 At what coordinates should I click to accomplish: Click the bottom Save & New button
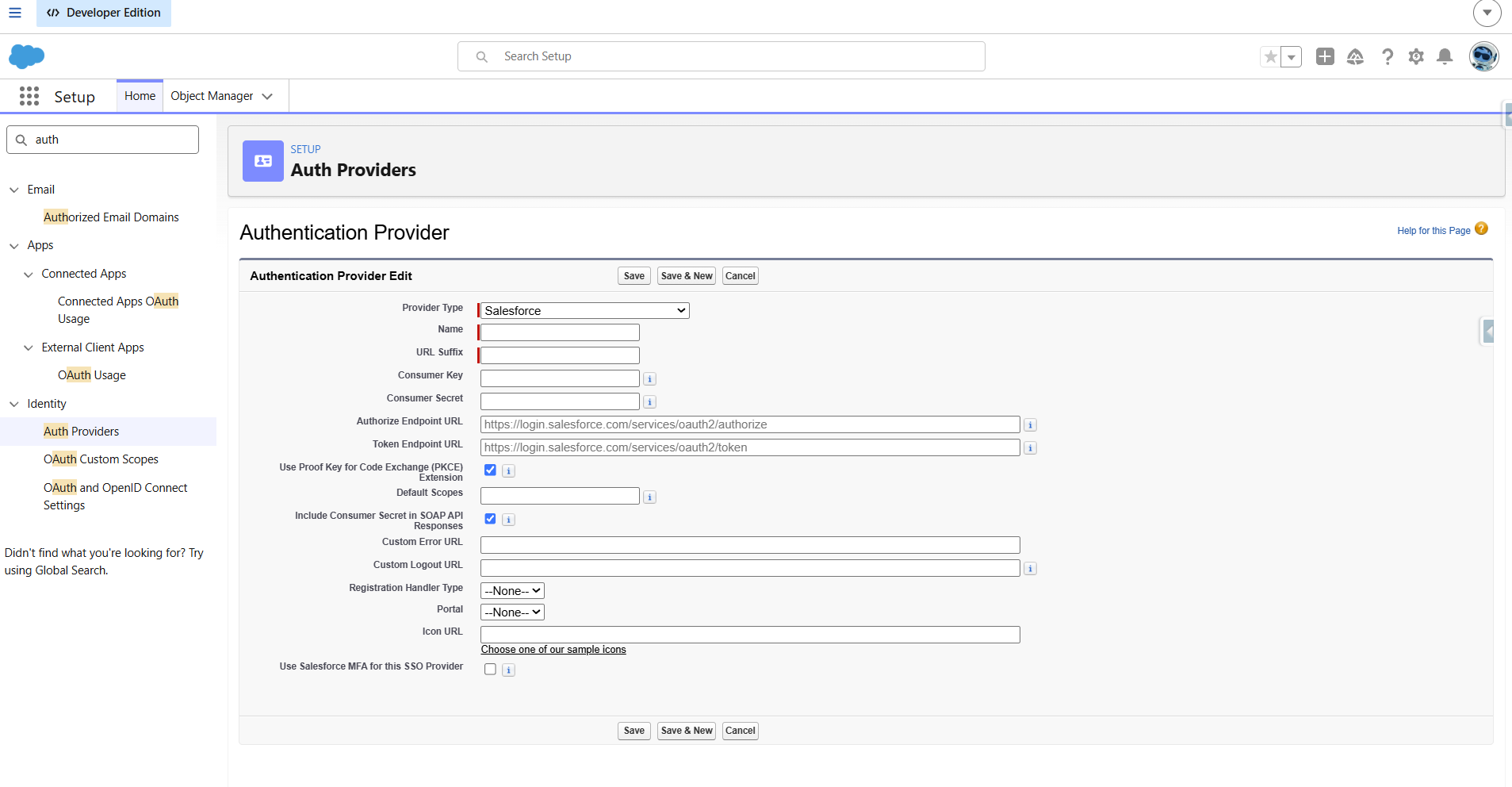coord(687,731)
